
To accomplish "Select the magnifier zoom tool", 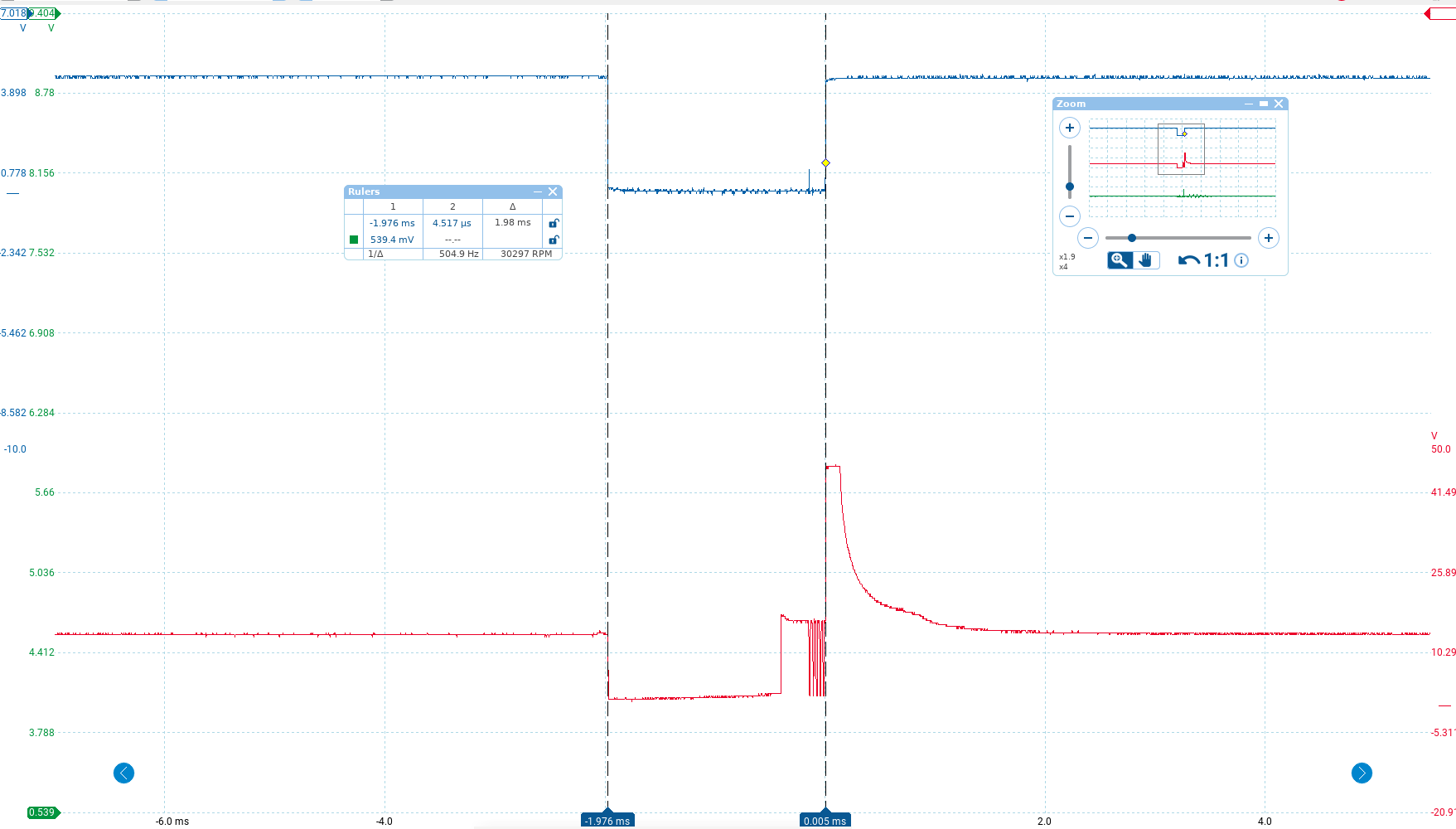I will [1120, 260].
